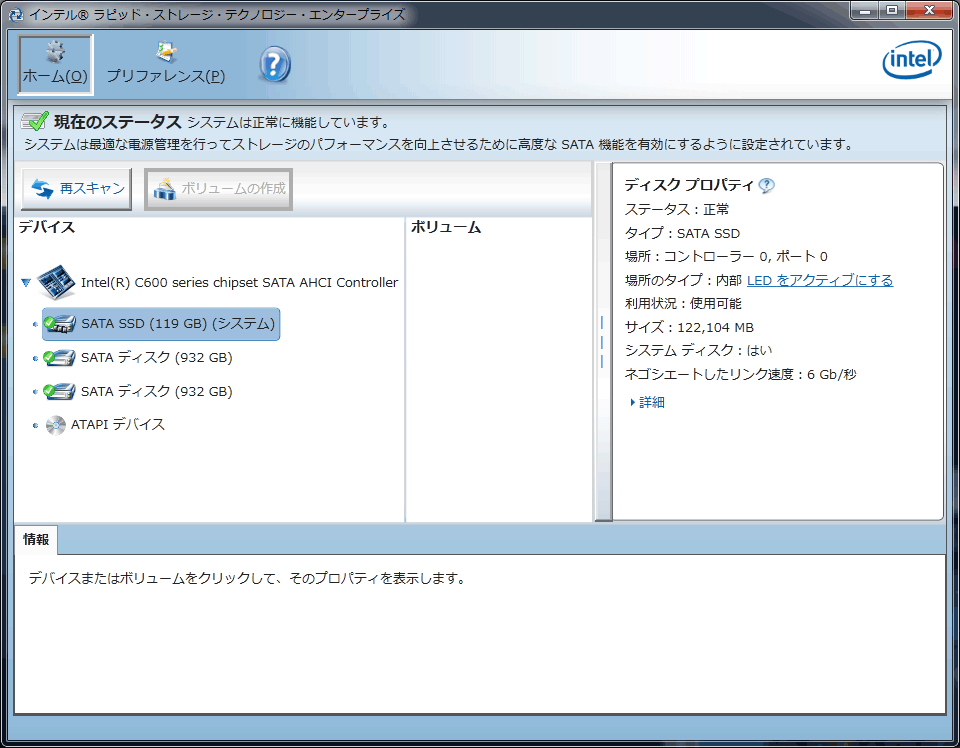Click the blue Help question-mark icon

(x=274, y=65)
